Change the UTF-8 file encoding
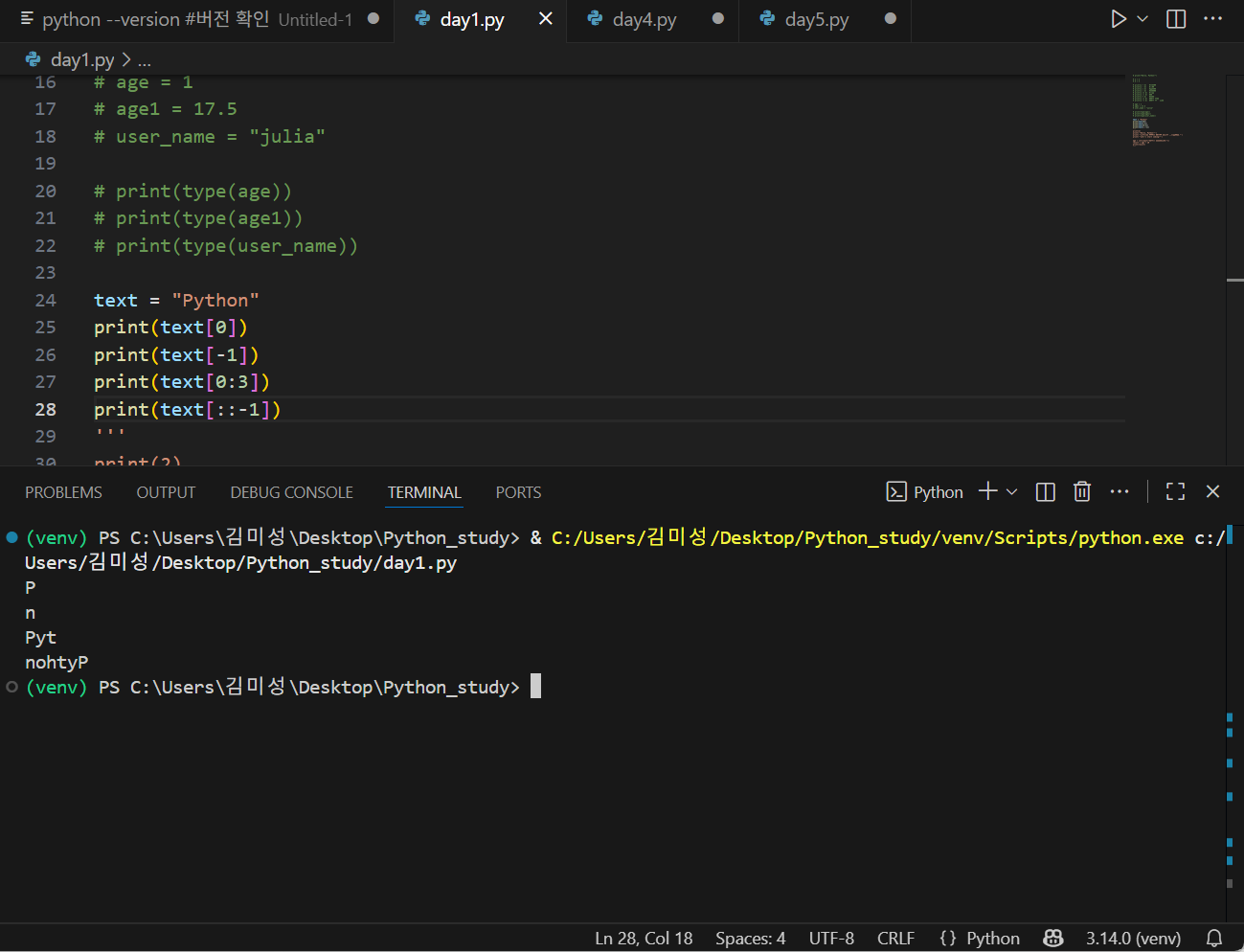 (830, 939)
